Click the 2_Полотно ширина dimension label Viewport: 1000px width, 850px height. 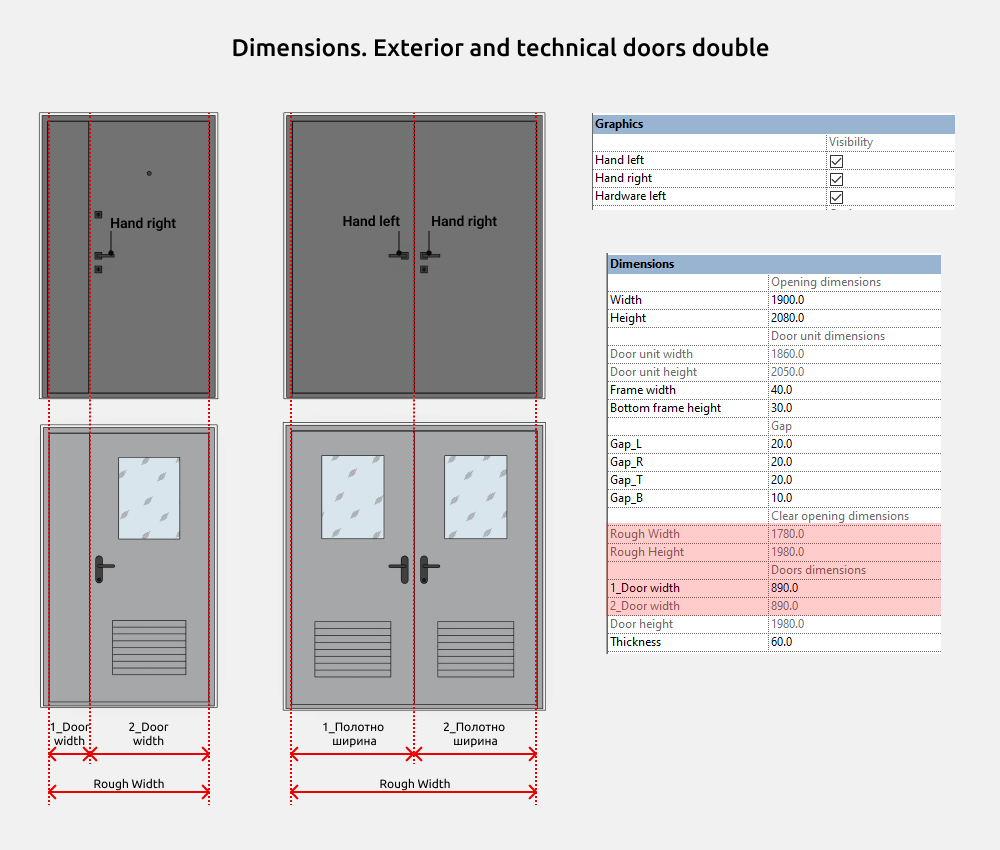coord(474,734)
